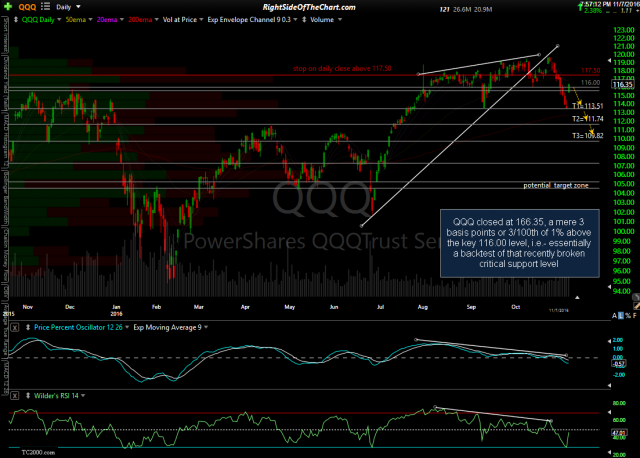
Task: Click the green up arrow near the time
Action: [x=580, y=6]
